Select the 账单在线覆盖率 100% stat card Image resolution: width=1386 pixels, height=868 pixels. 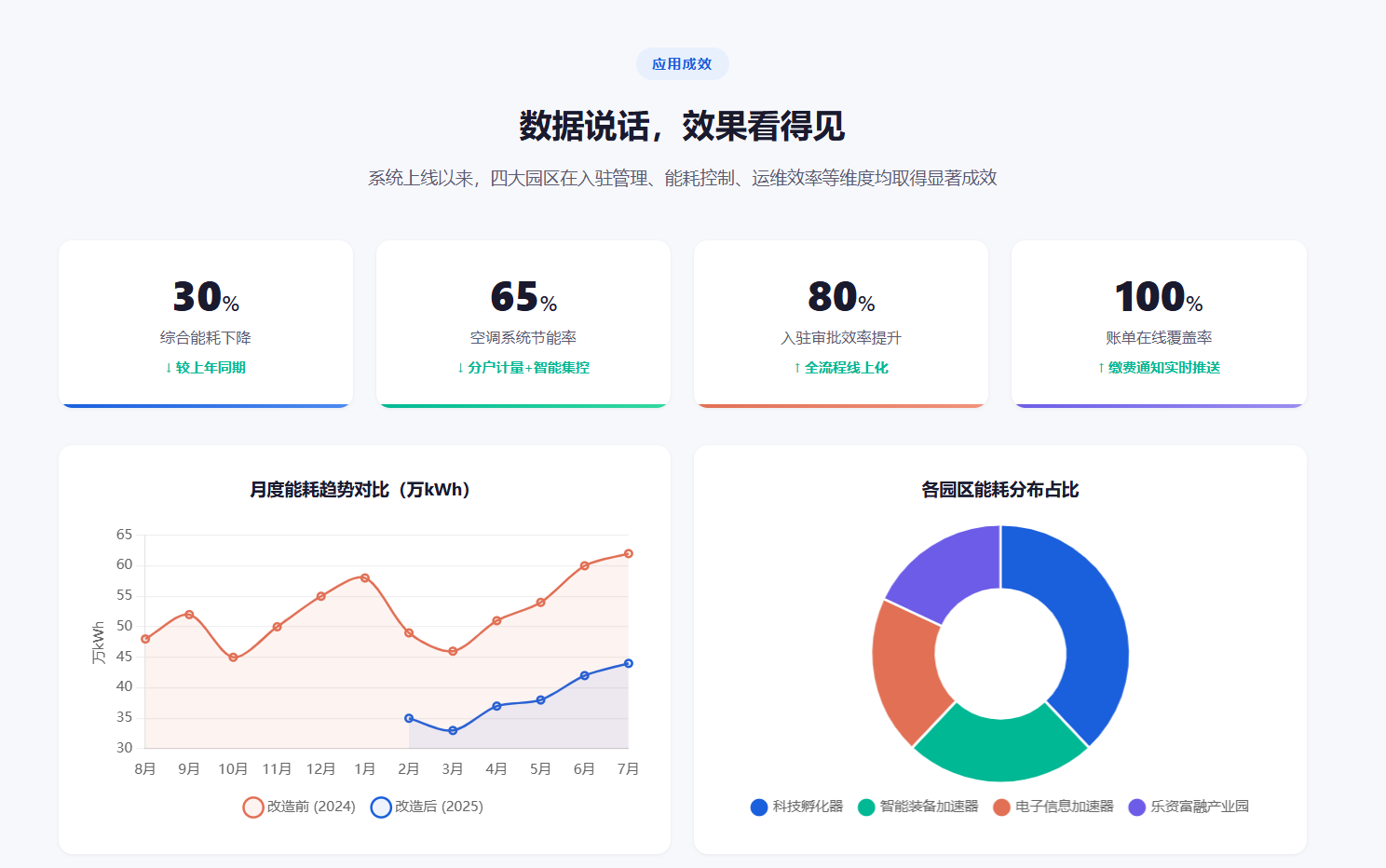(x=1159, y=324)
